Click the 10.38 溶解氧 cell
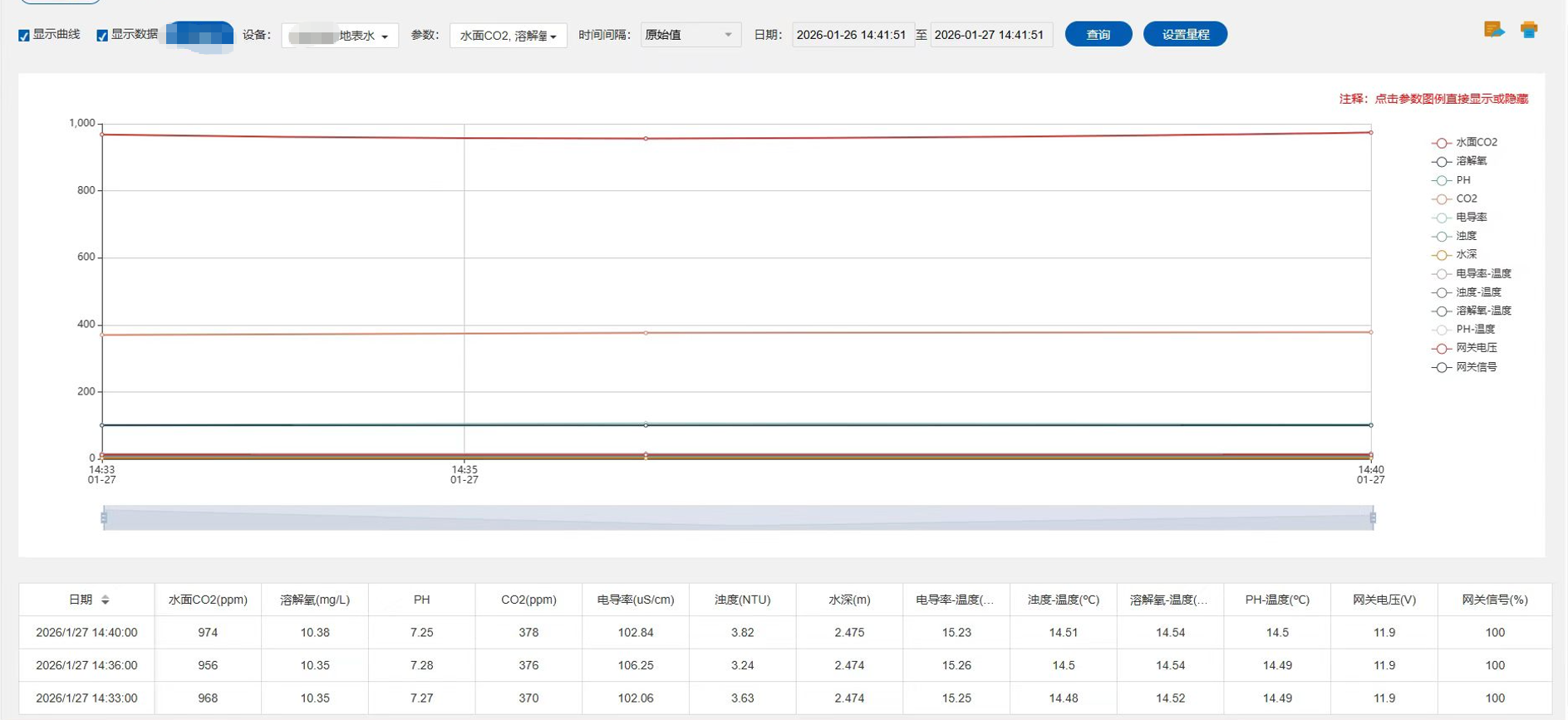 tap(315, 633)
